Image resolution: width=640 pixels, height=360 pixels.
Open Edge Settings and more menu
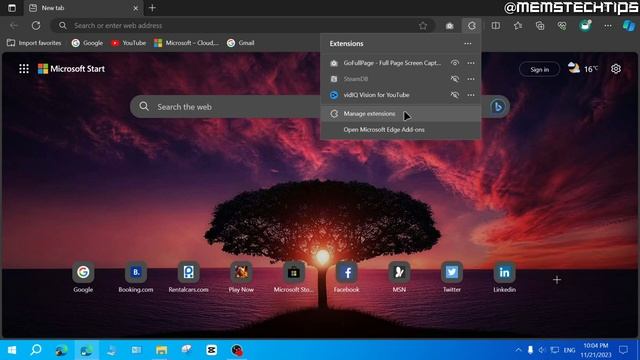[x=608, y=26]
